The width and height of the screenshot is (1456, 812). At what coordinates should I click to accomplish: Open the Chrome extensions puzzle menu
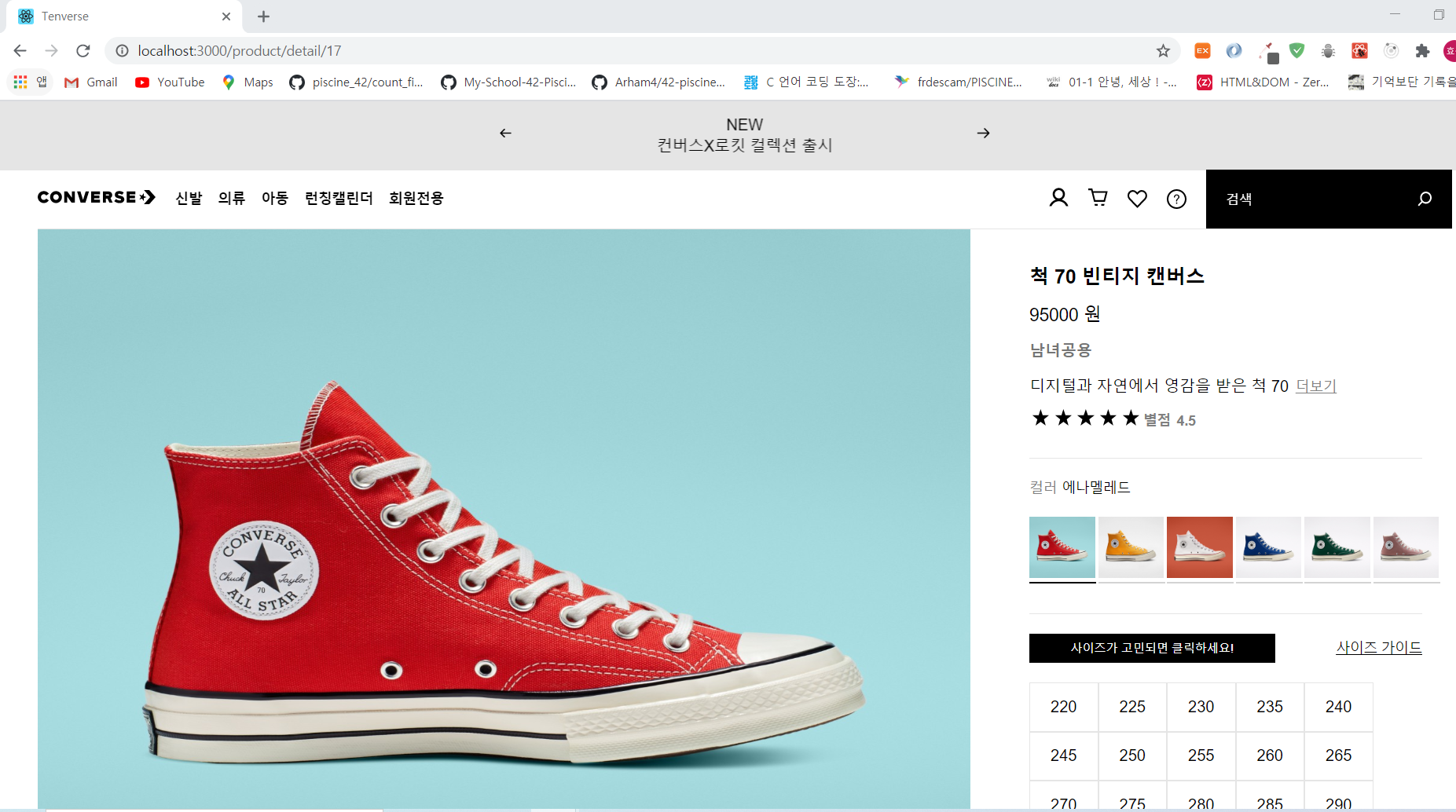pyautogui.click(x=1422, y=51)
